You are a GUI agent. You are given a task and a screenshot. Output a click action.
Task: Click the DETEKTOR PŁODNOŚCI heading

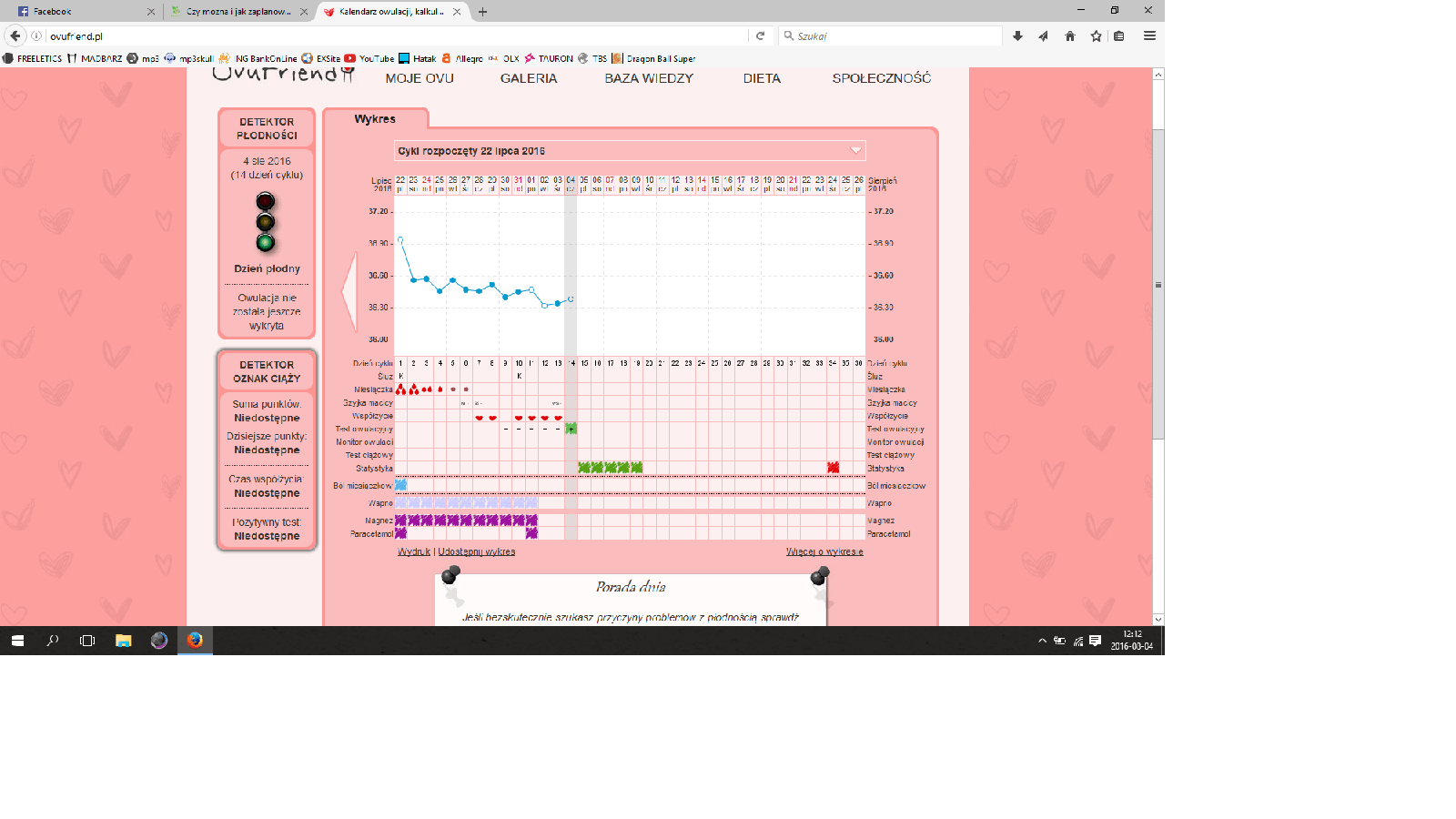click(x=267, y=128)
